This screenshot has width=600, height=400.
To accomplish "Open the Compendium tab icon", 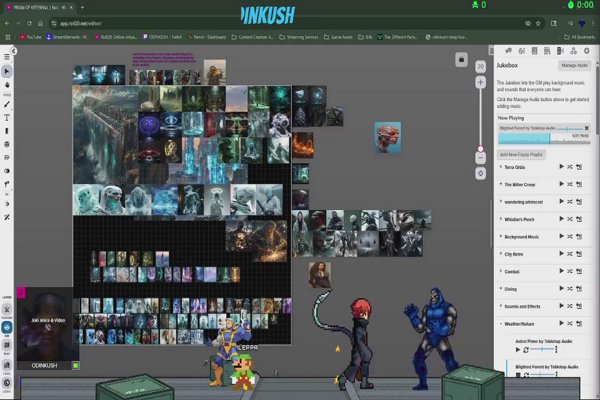I will [547, 51].
